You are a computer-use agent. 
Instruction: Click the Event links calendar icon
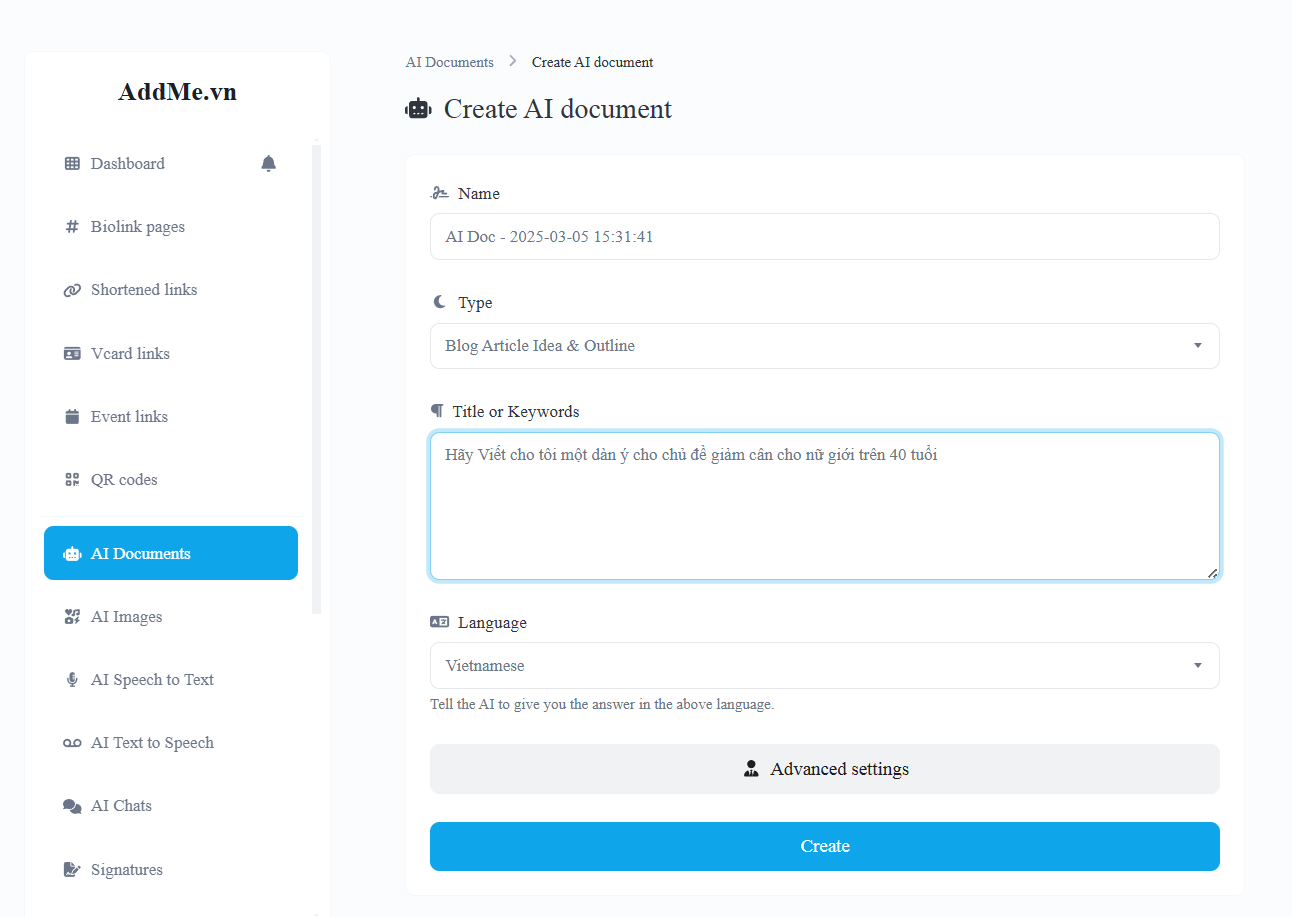[x=72, y=417]
